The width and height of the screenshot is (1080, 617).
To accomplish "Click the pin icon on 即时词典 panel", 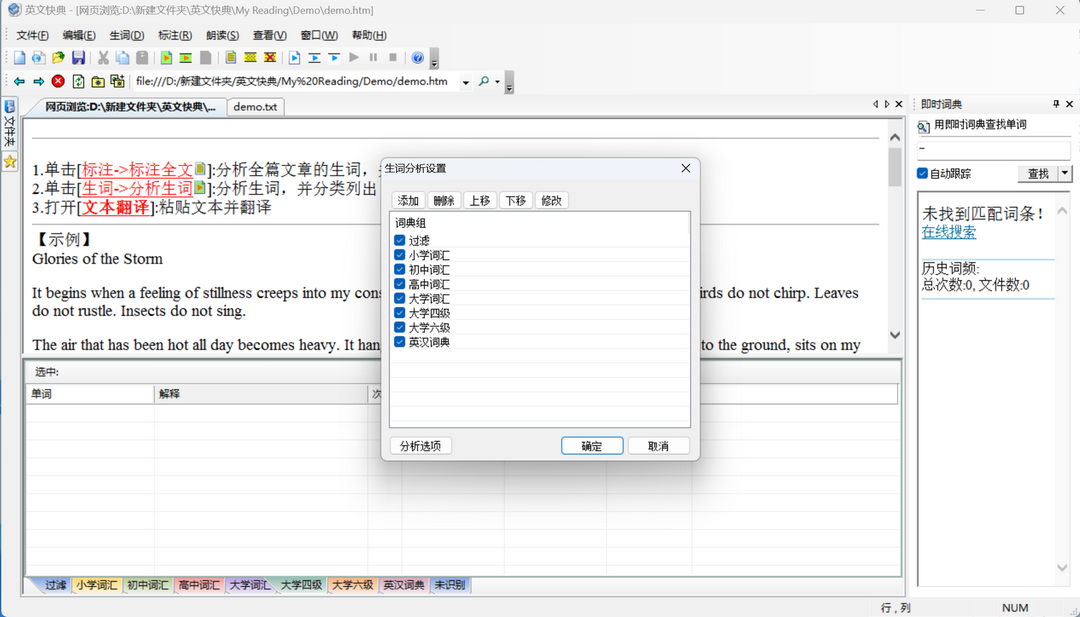I will (1056, 104).
